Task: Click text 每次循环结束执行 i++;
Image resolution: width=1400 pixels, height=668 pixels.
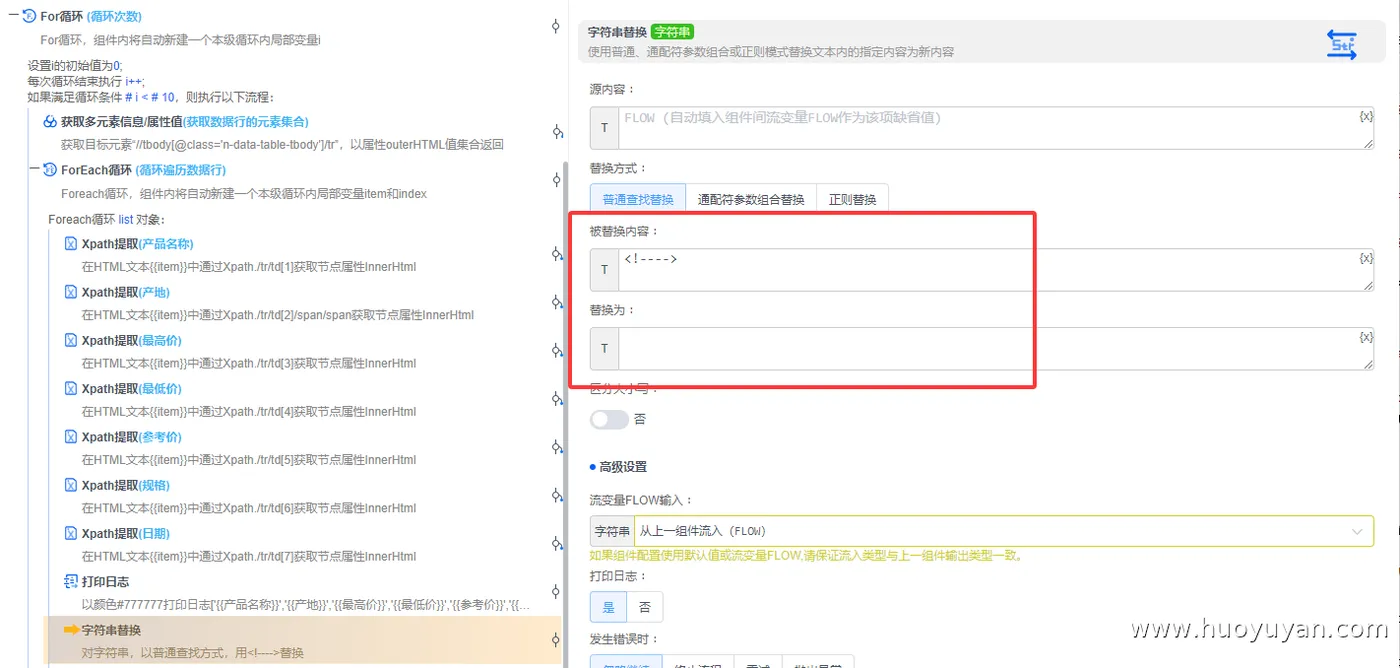Action: [x=86, y=81]
